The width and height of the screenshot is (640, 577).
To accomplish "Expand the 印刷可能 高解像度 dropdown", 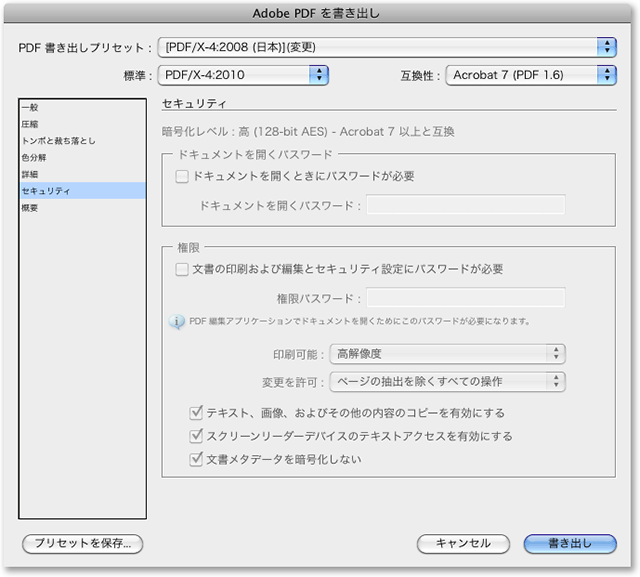I will 447,353.
